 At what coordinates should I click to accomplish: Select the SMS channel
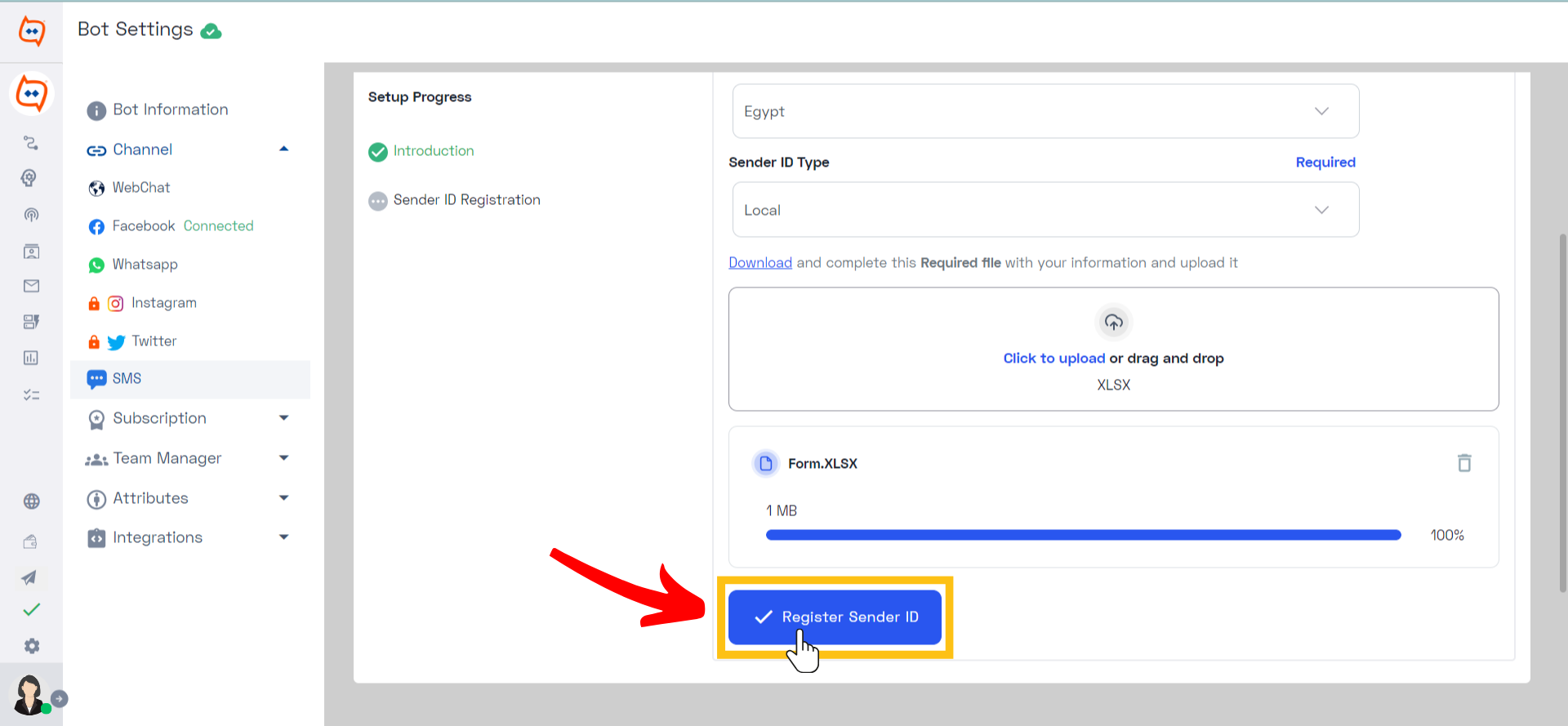click(x=190, y=379)
